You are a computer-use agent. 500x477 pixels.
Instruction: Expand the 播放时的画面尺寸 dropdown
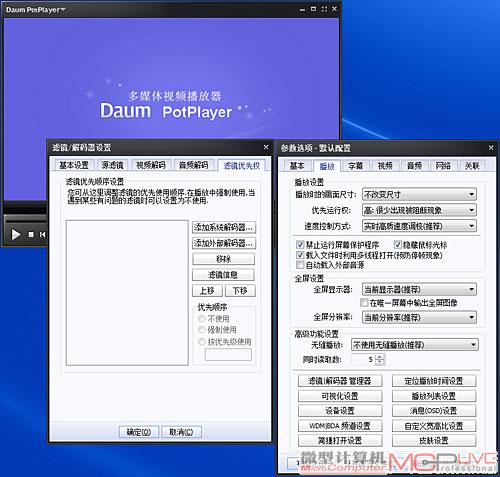[x=419, y=194]
